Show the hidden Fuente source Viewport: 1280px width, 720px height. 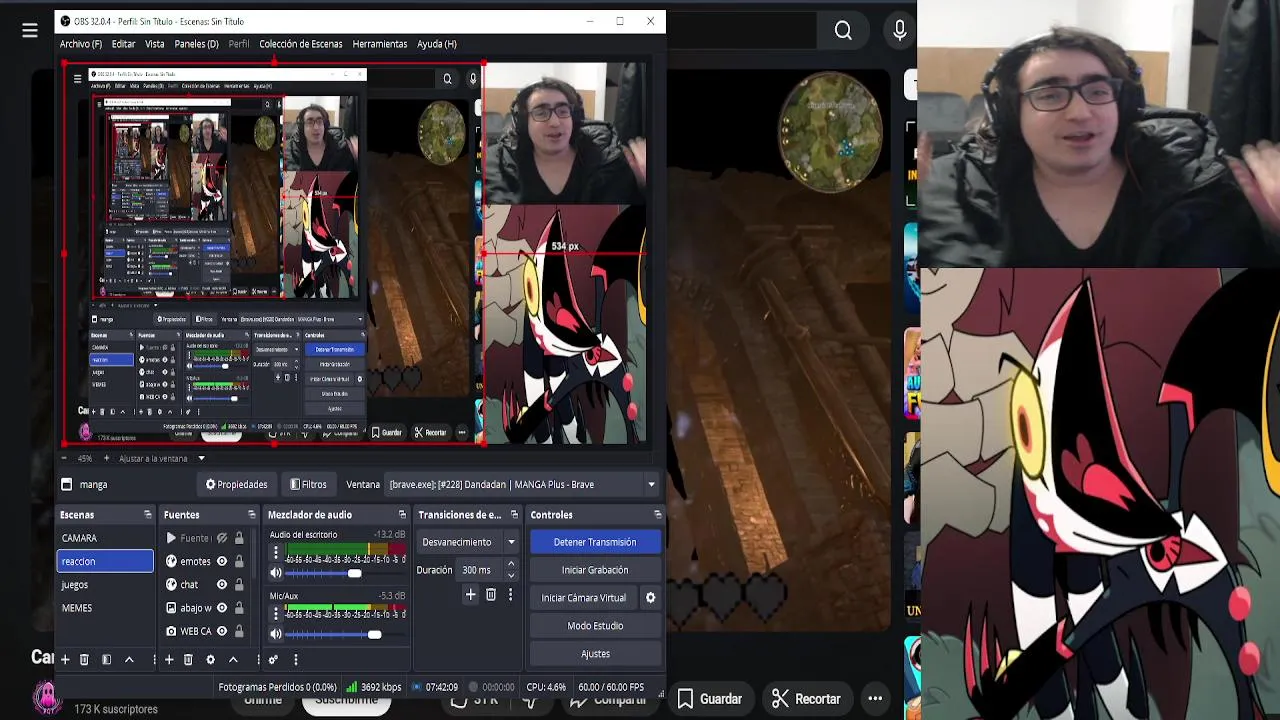click(x=222, y=538)
